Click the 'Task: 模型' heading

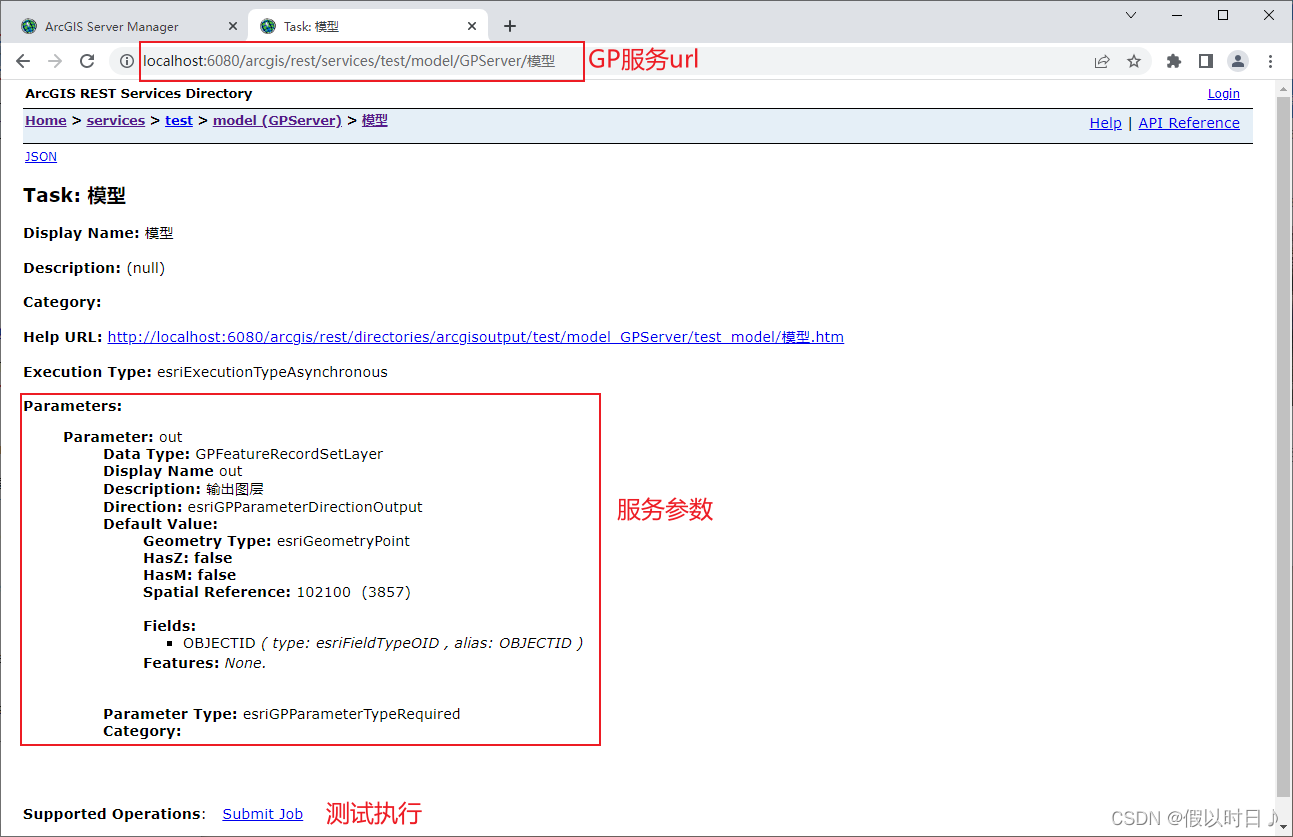pos(75,196)
